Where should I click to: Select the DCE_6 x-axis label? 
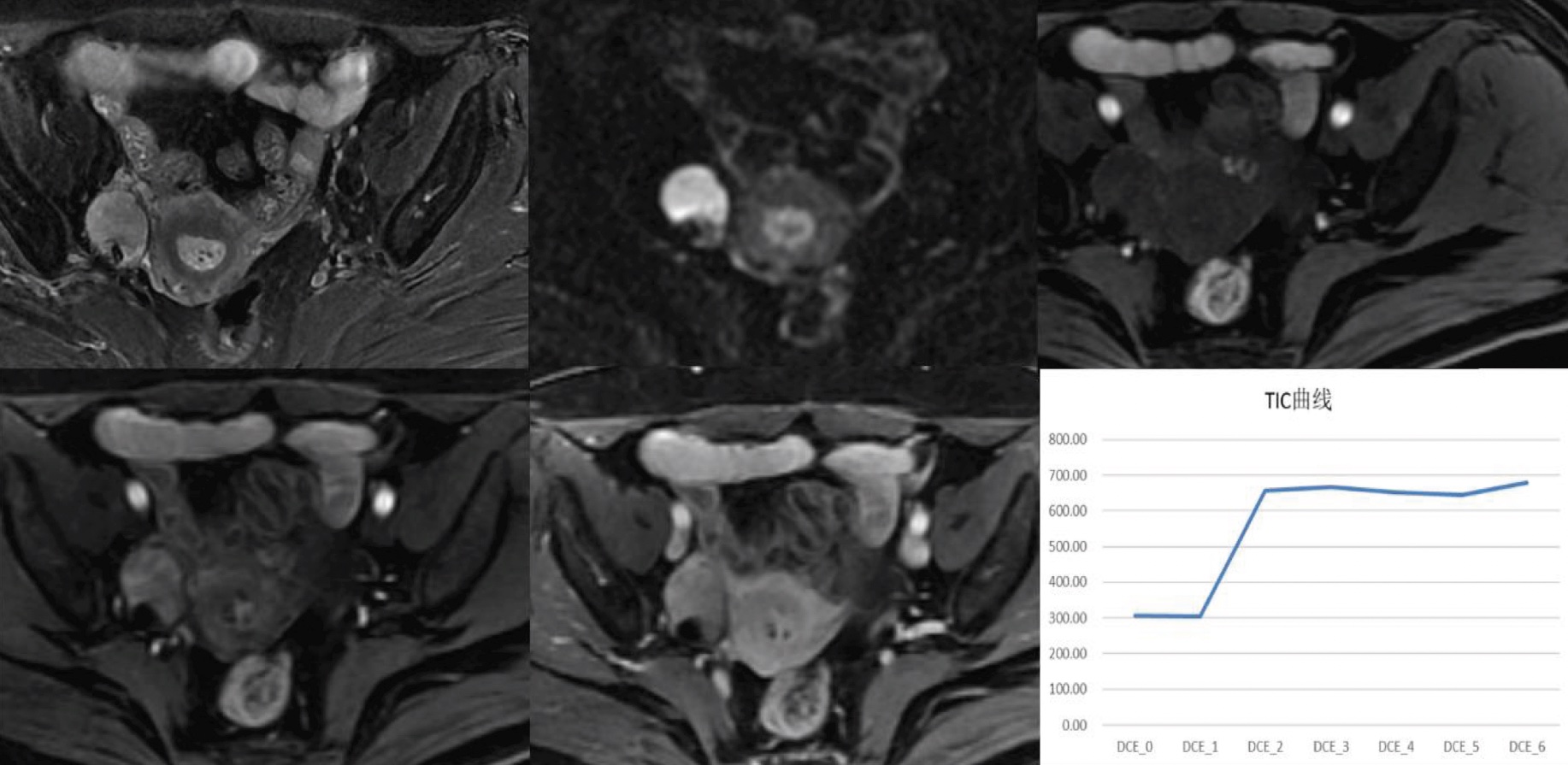(1527, 747)
